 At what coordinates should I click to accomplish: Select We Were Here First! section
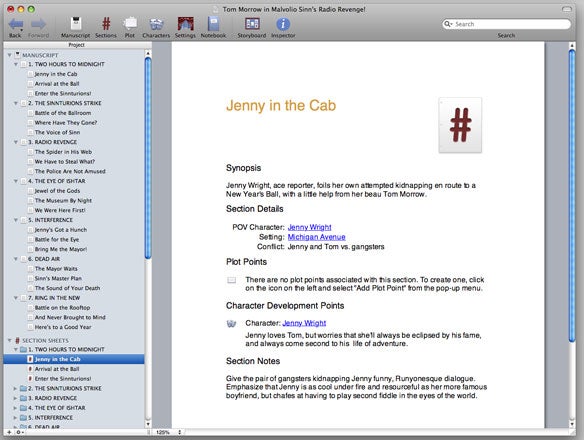60,210
